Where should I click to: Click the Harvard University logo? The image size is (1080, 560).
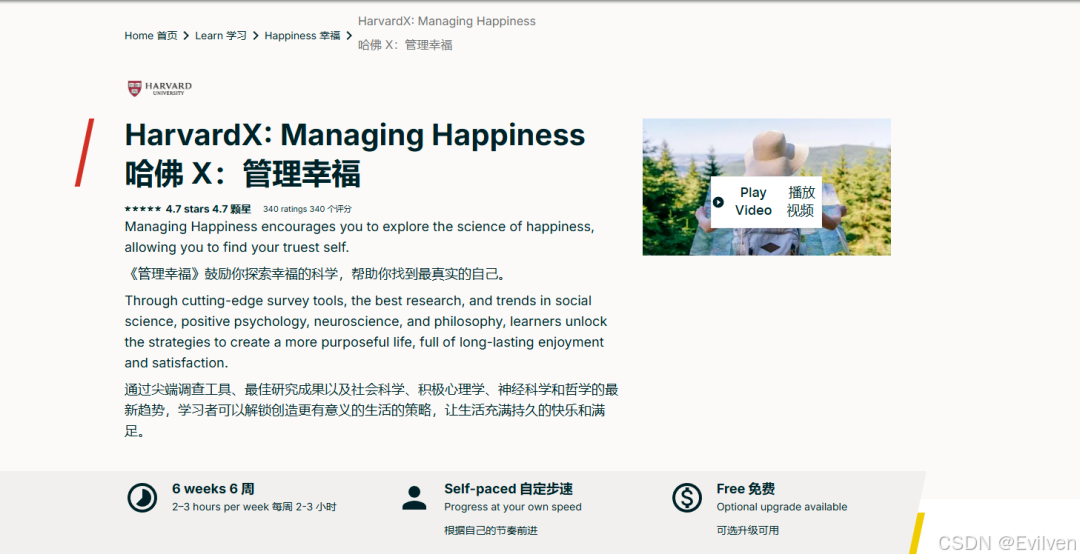coord(160,87)
